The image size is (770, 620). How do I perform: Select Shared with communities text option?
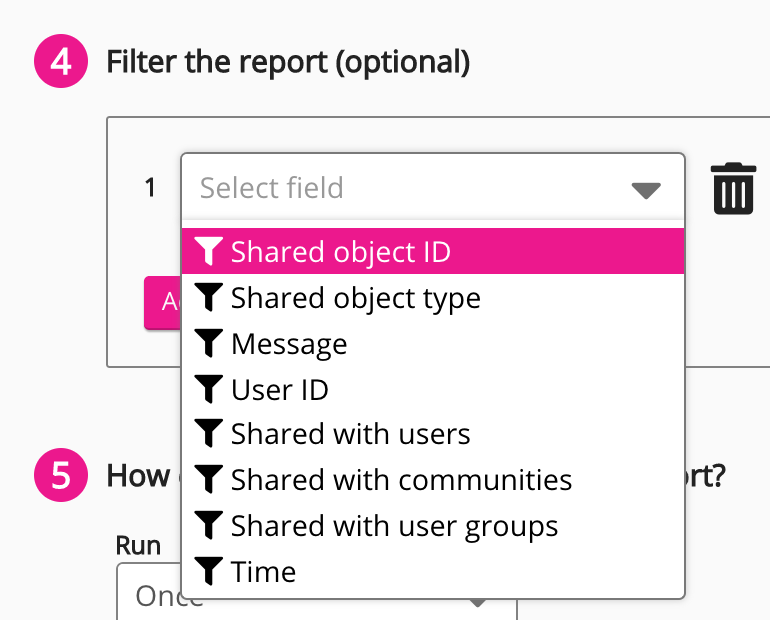click(401, 480)
